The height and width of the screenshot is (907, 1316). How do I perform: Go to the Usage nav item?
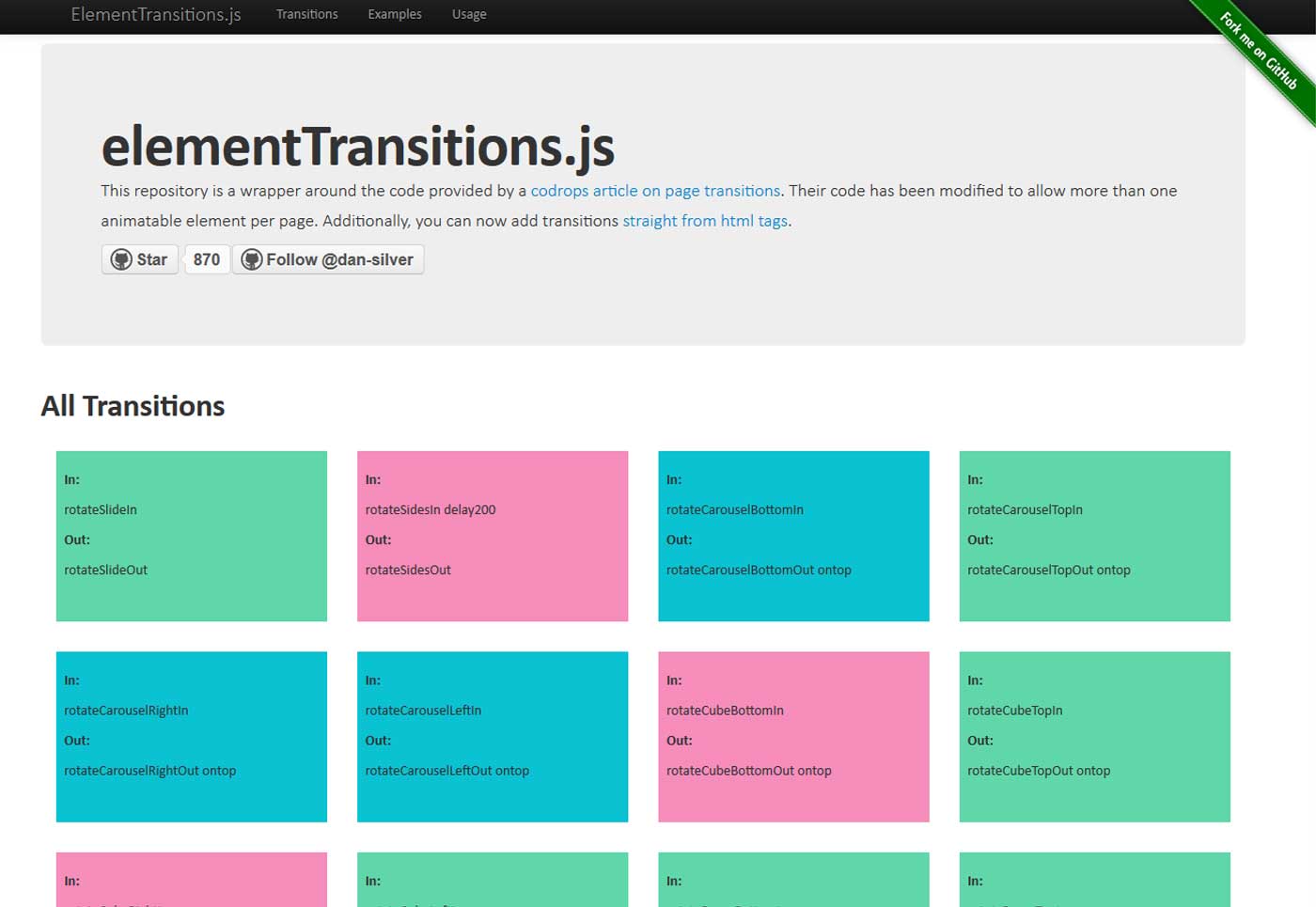(469, 14)
